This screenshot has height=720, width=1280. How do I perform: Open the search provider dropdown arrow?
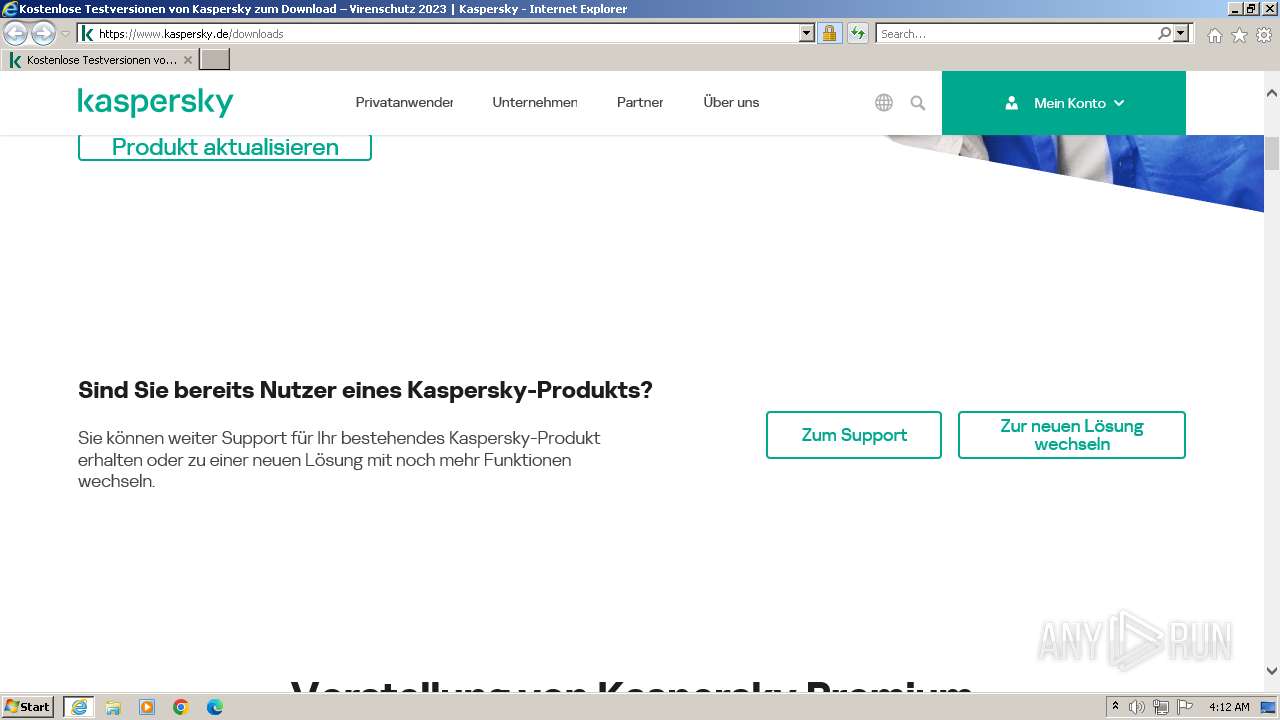point(1182,33)
